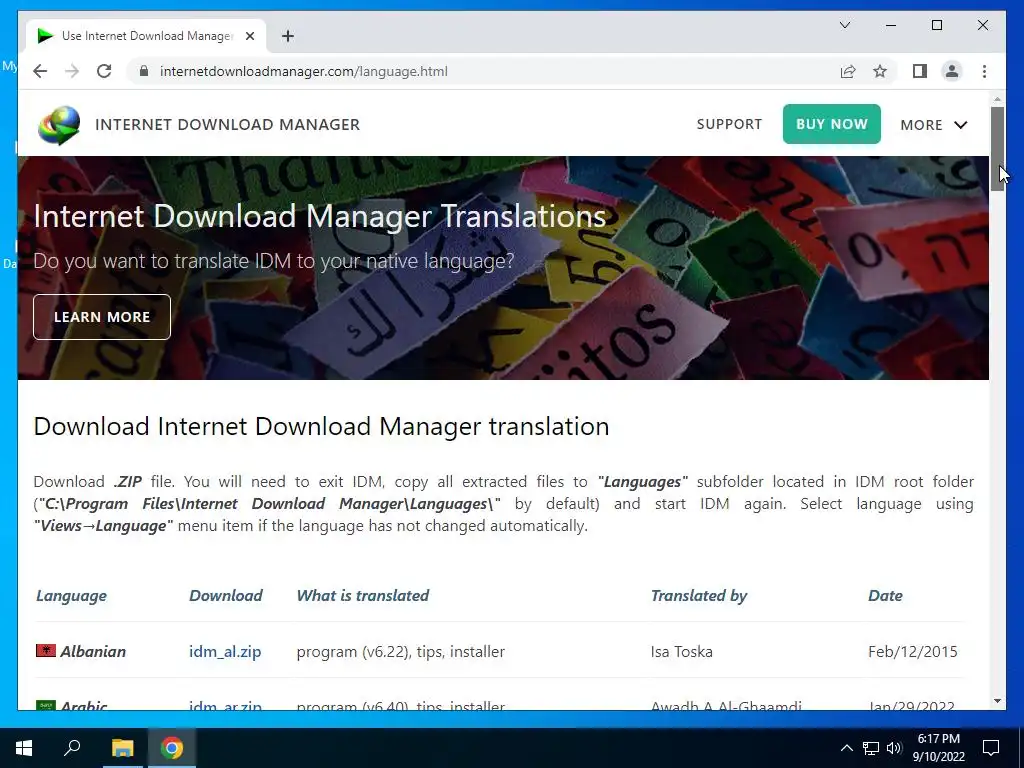Viewport: 1024px width, 768px height.
Task: Click the browser back arrow
Action: click(40, 71)
